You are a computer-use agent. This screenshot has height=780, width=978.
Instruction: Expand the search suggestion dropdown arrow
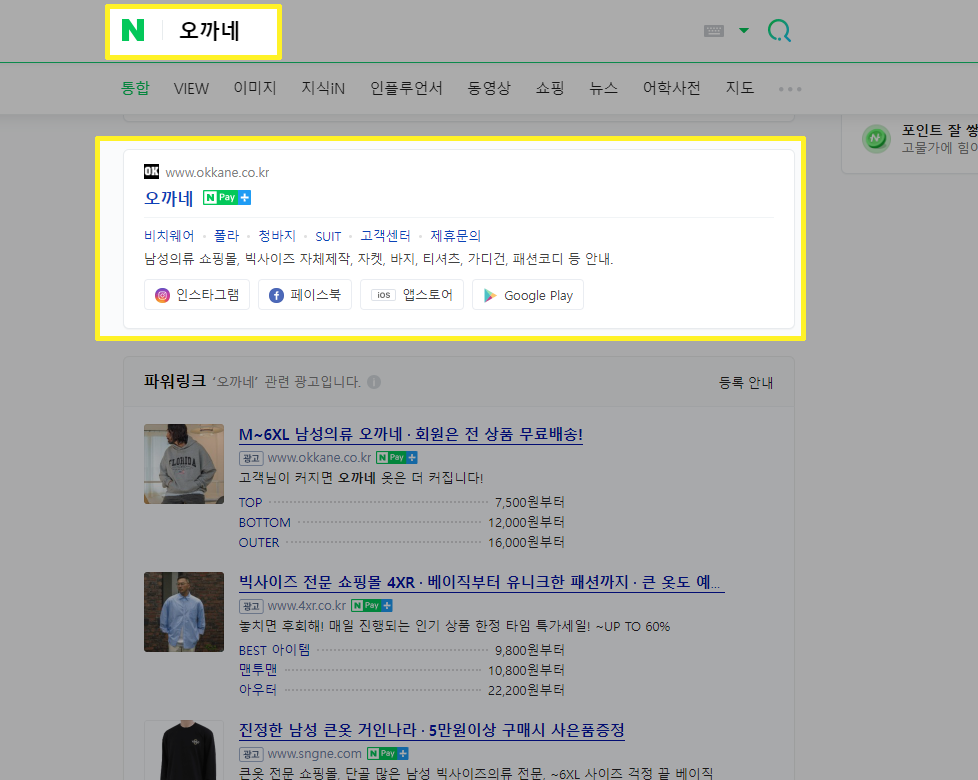[743, 30]
